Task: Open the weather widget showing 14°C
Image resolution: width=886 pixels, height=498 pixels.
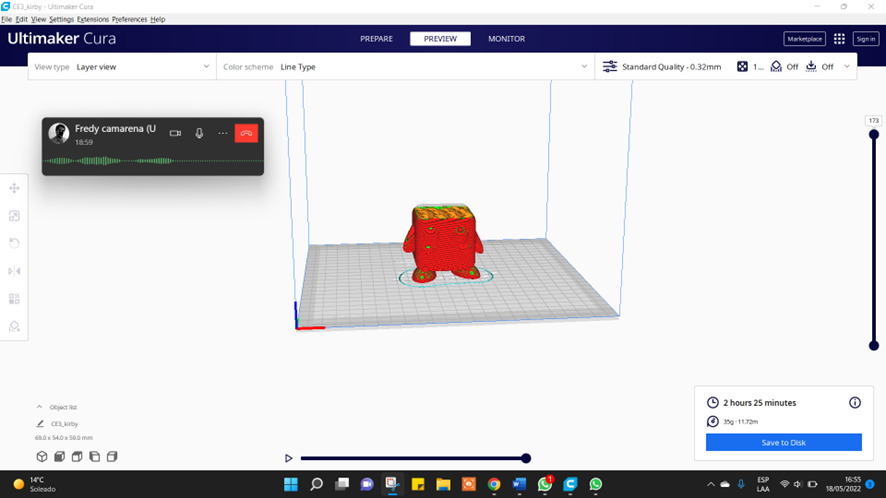Action: (x=35, y=484)
